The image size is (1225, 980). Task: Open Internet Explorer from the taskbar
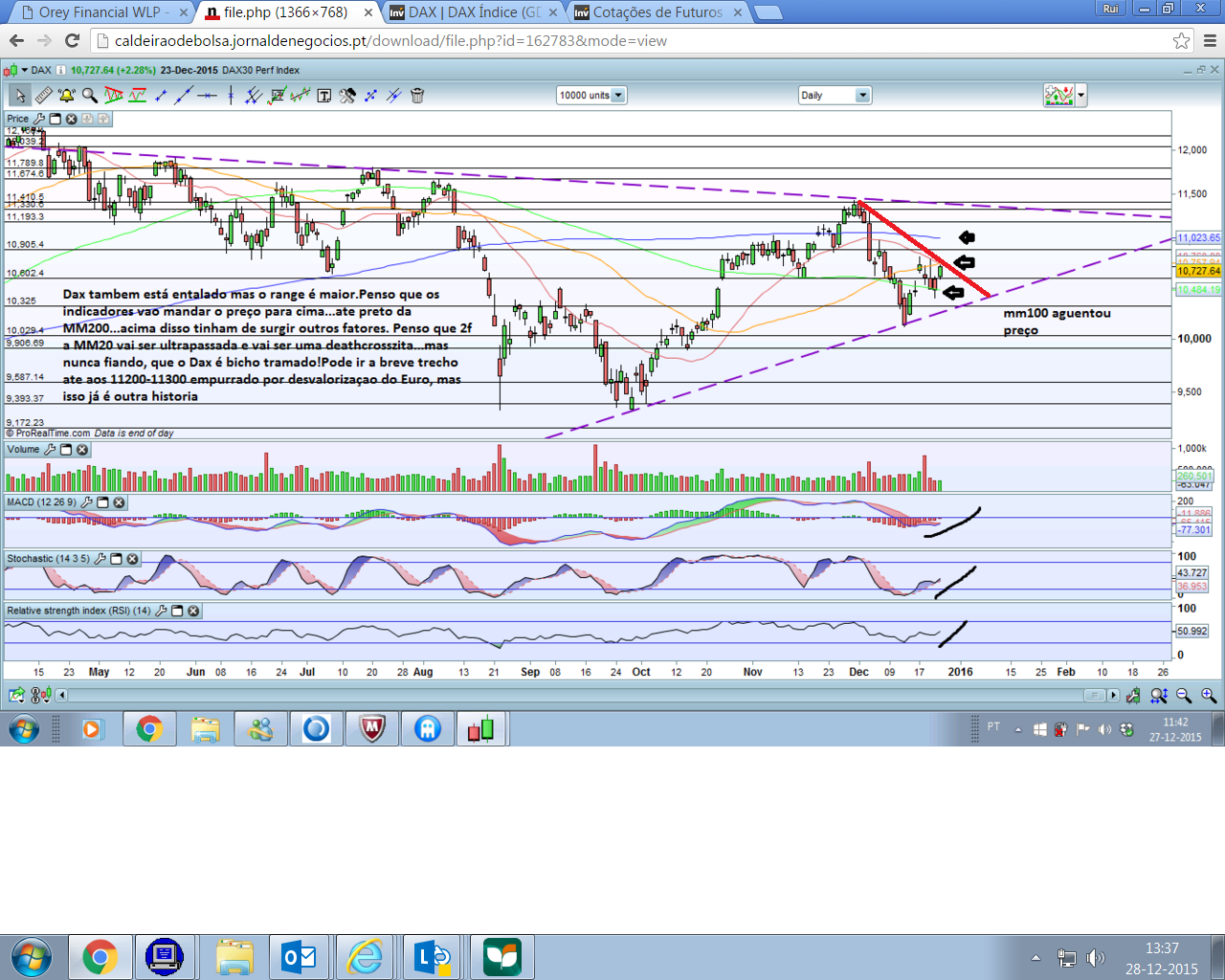[x=366, y=957]
